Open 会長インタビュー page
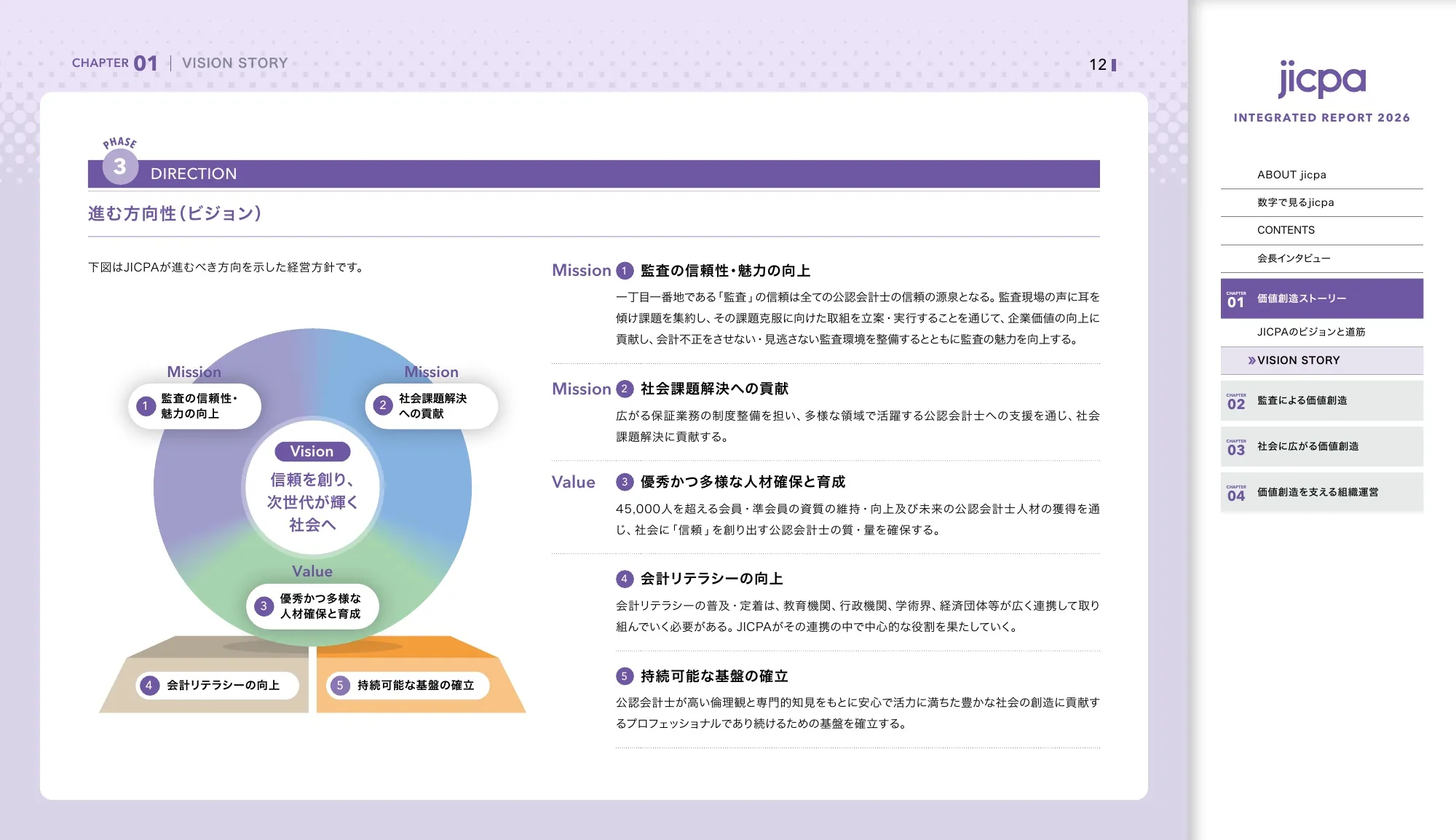The height and width of the screenshot is (840, 1456). tap(1321, 258)
